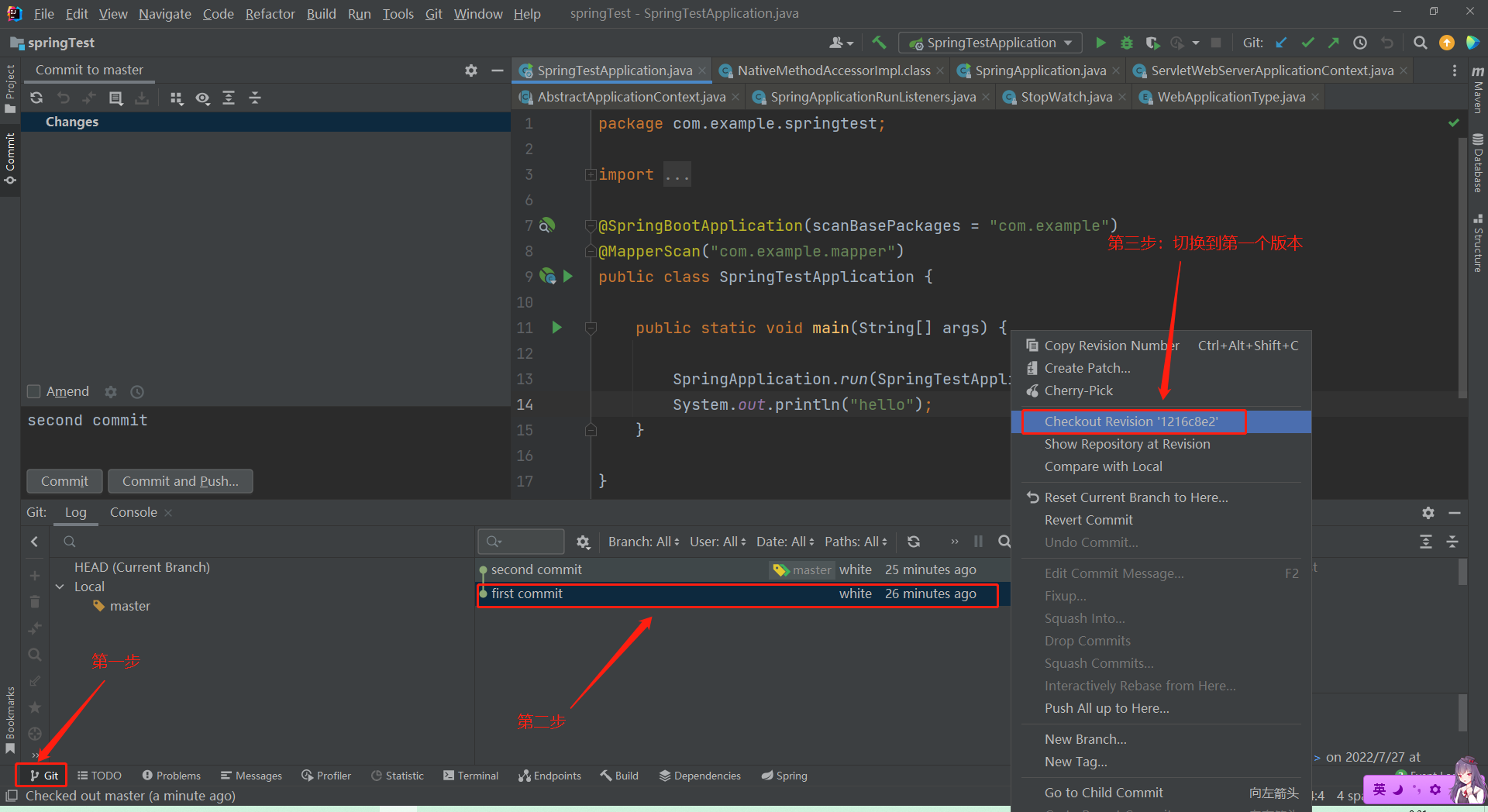This screenshot has width=1488, height=812.
Task: Click the run gutter icon at line 11
Action: pos(556,328)
